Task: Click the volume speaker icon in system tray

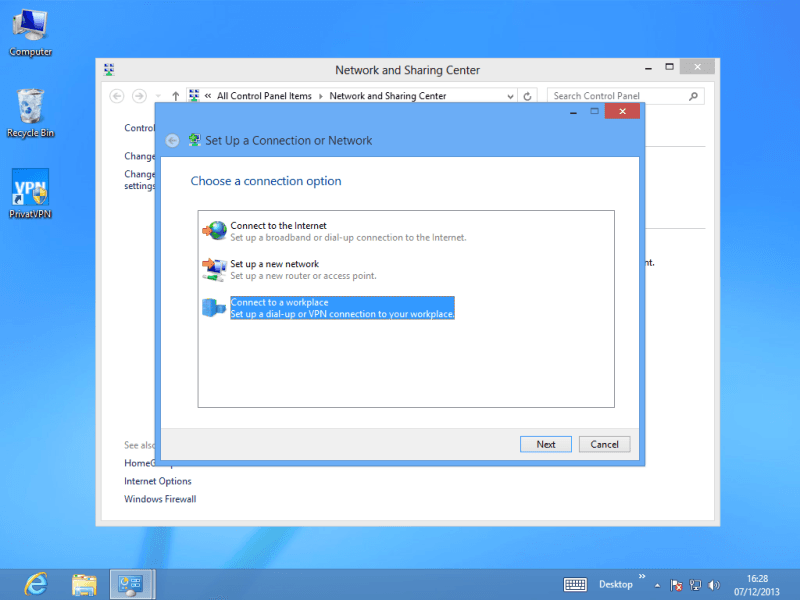Action: (x=714, y=584)
